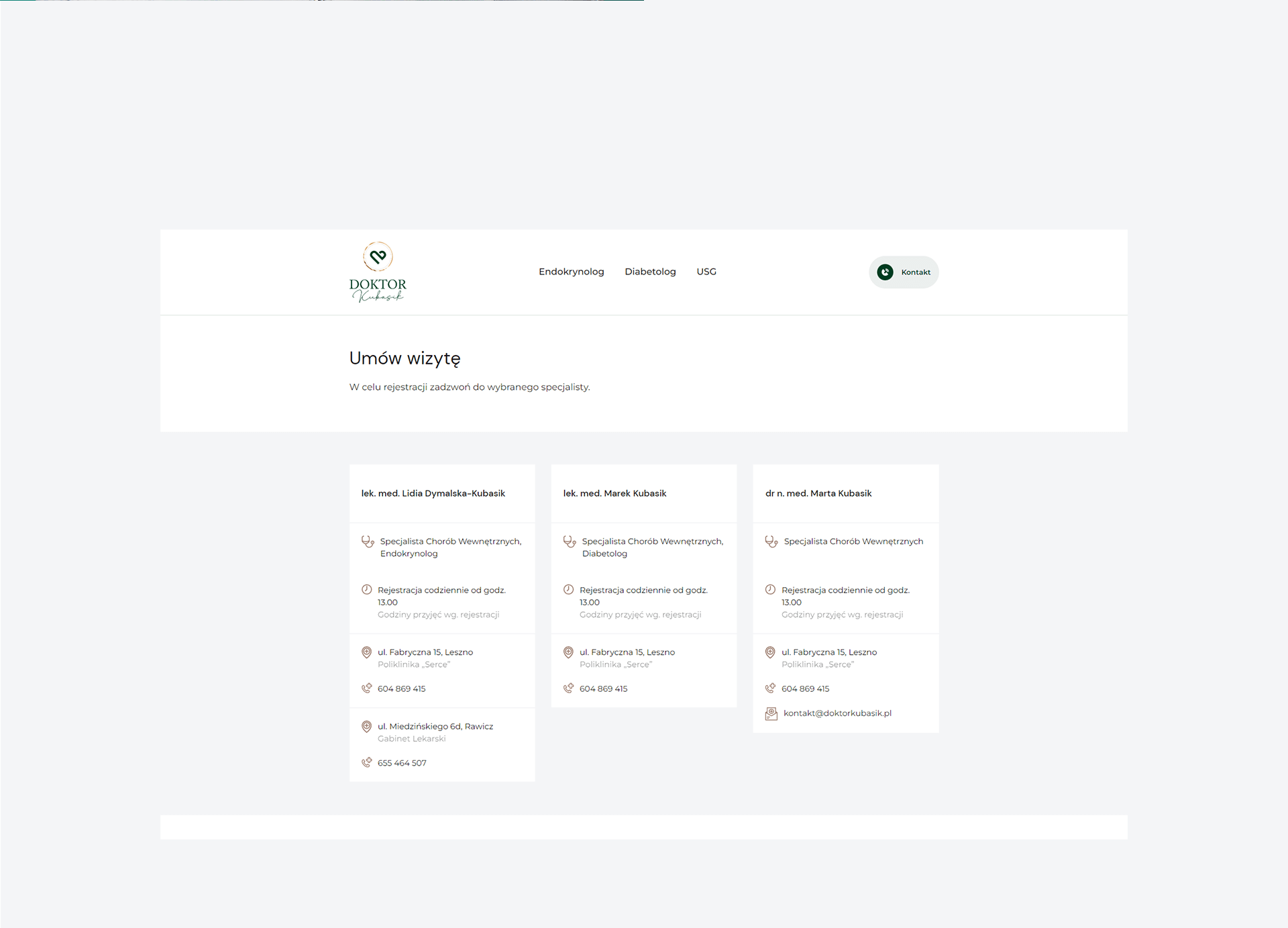The width and height of the screenshot is (1288, 928).
Task: Call 655 464 507 Rawicz office number
Action: coord(402,763)
